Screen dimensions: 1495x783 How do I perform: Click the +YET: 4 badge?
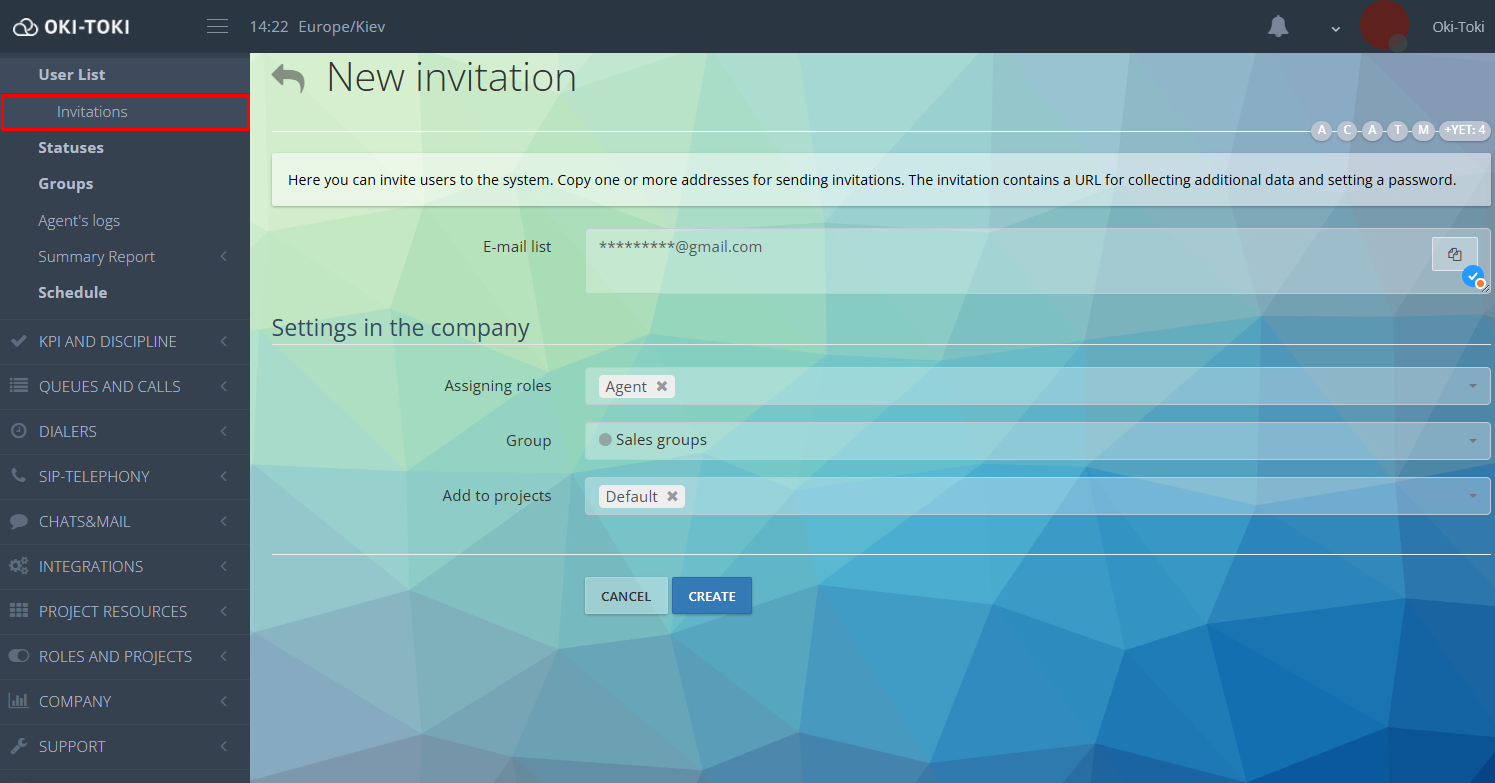1465,131
